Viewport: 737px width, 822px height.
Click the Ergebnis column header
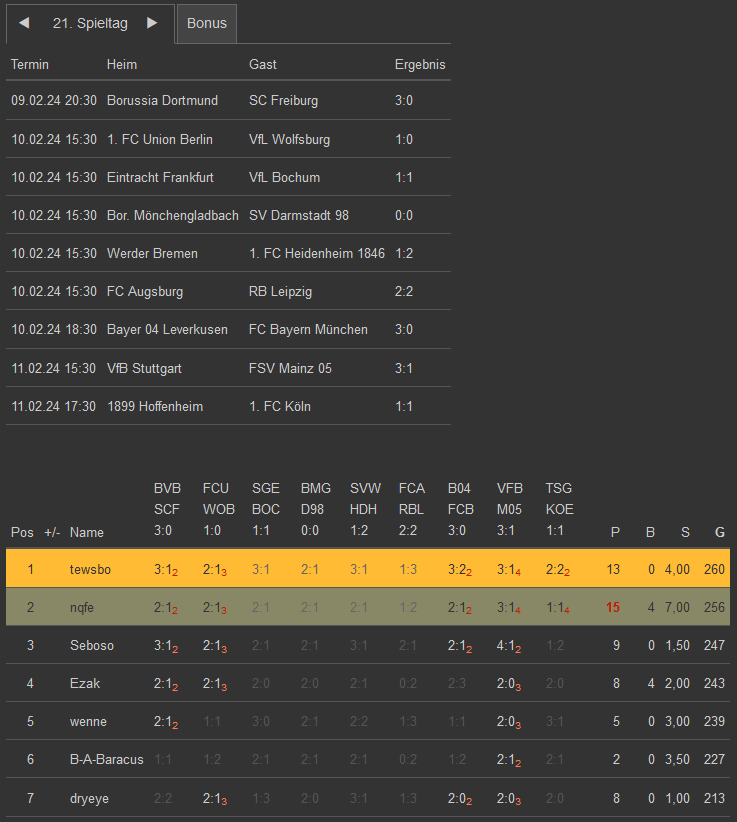[x=420, y=64]
